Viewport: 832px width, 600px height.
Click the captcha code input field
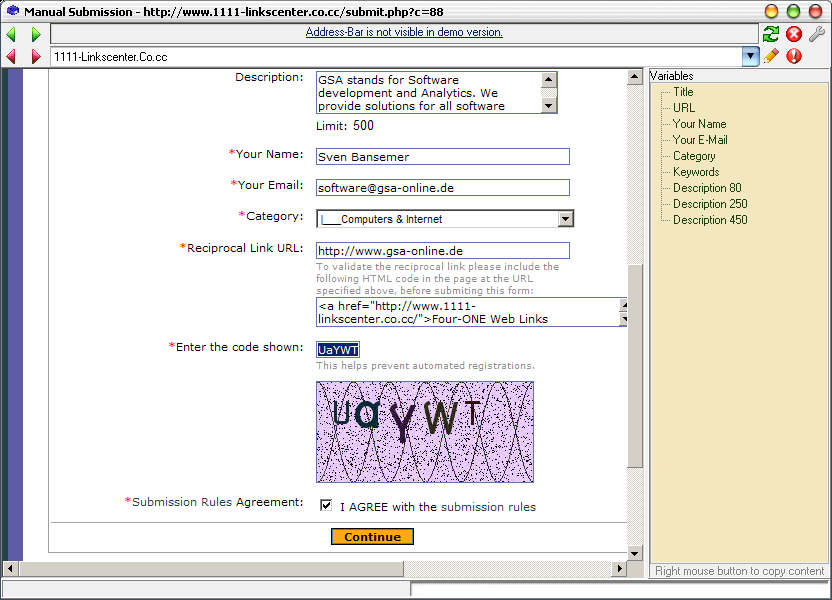(338, 350)
